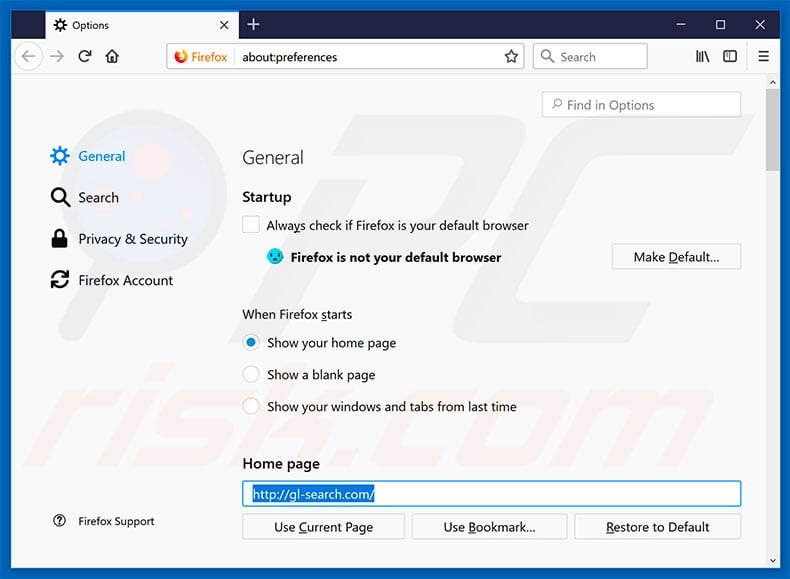Reload the current page
This screenshot has height=579, width=790.
85,56
